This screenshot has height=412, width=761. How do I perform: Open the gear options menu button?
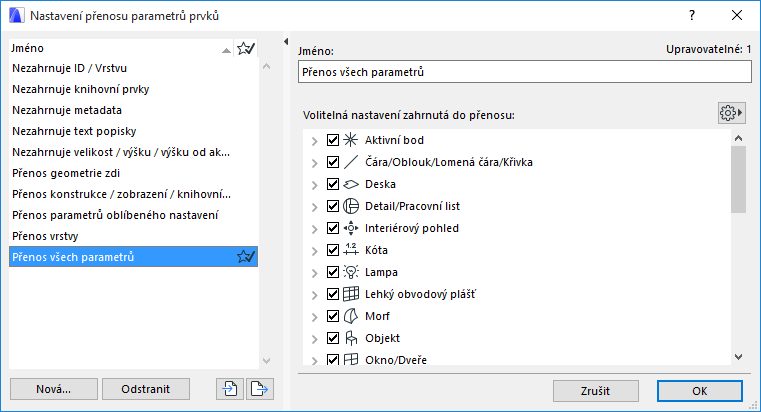point(732,113)
